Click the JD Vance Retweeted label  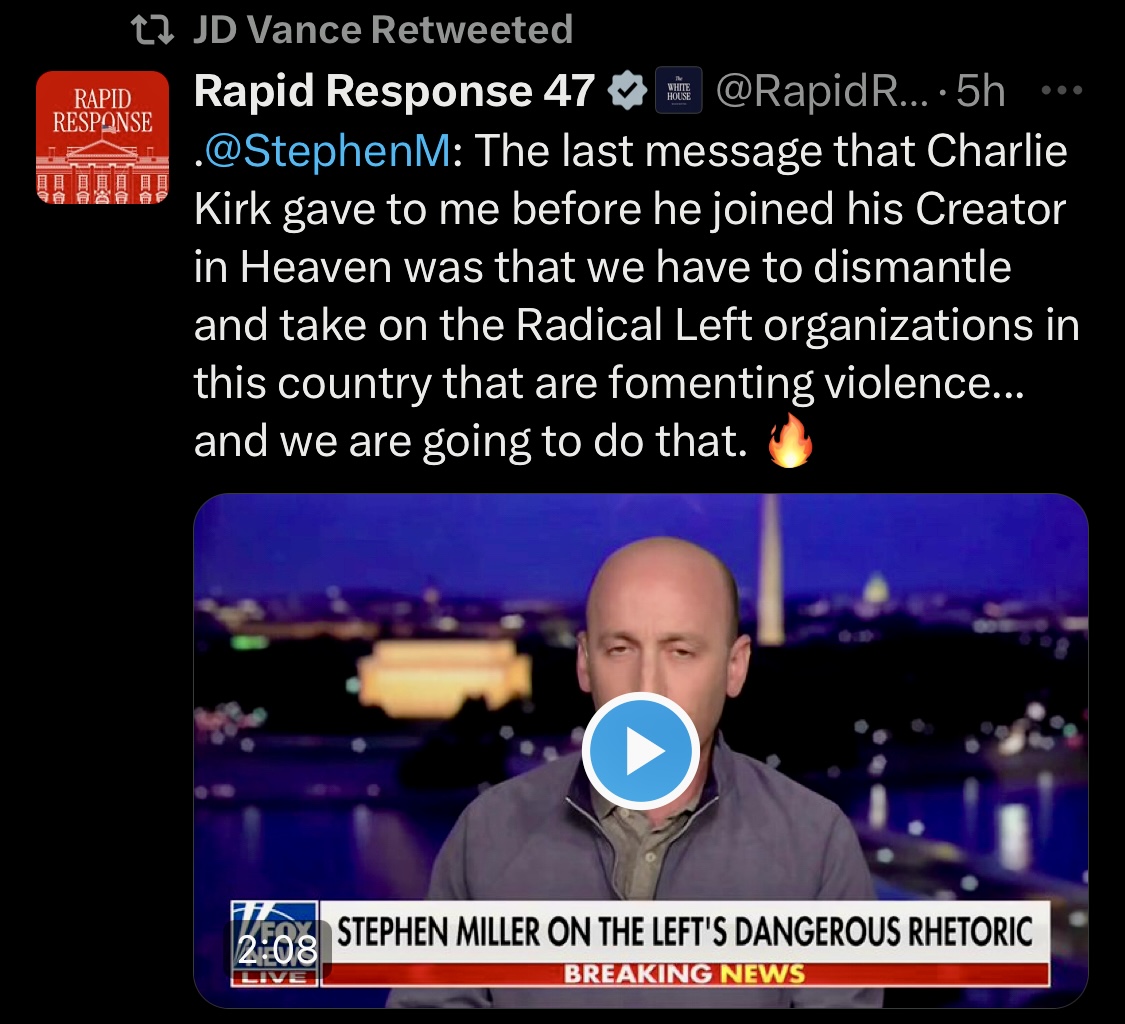[383, 29]
